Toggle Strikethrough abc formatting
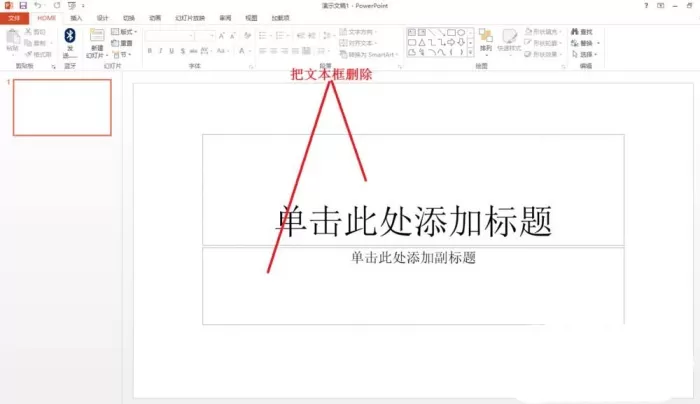 point(193,51)
